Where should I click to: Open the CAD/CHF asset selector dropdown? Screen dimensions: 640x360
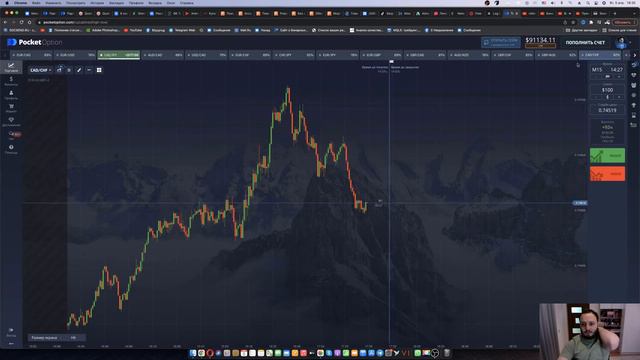(x=40, y=70)
